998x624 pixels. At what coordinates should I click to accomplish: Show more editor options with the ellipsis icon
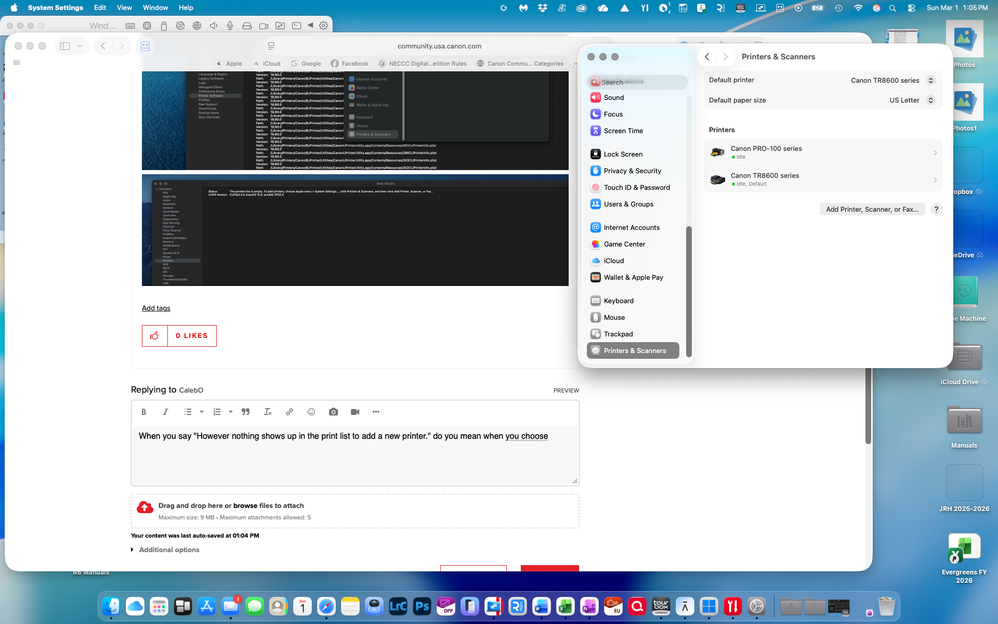[376, 412]
